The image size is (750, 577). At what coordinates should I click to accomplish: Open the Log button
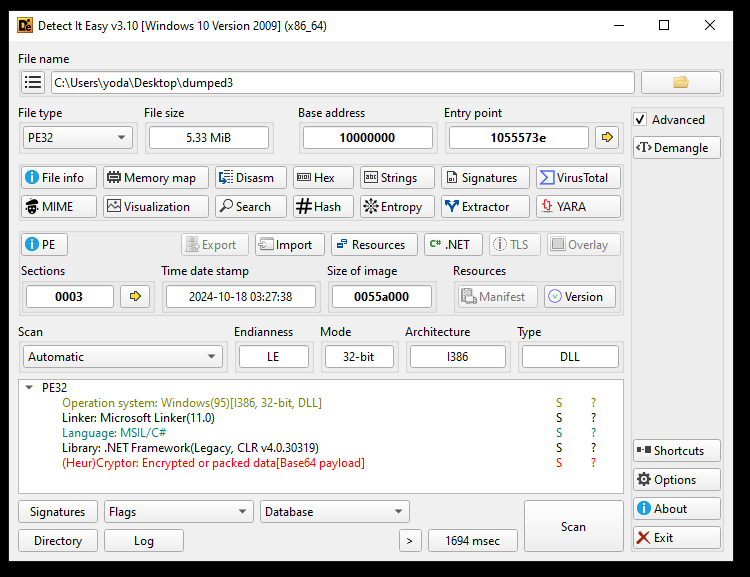[x=143, y=541]
